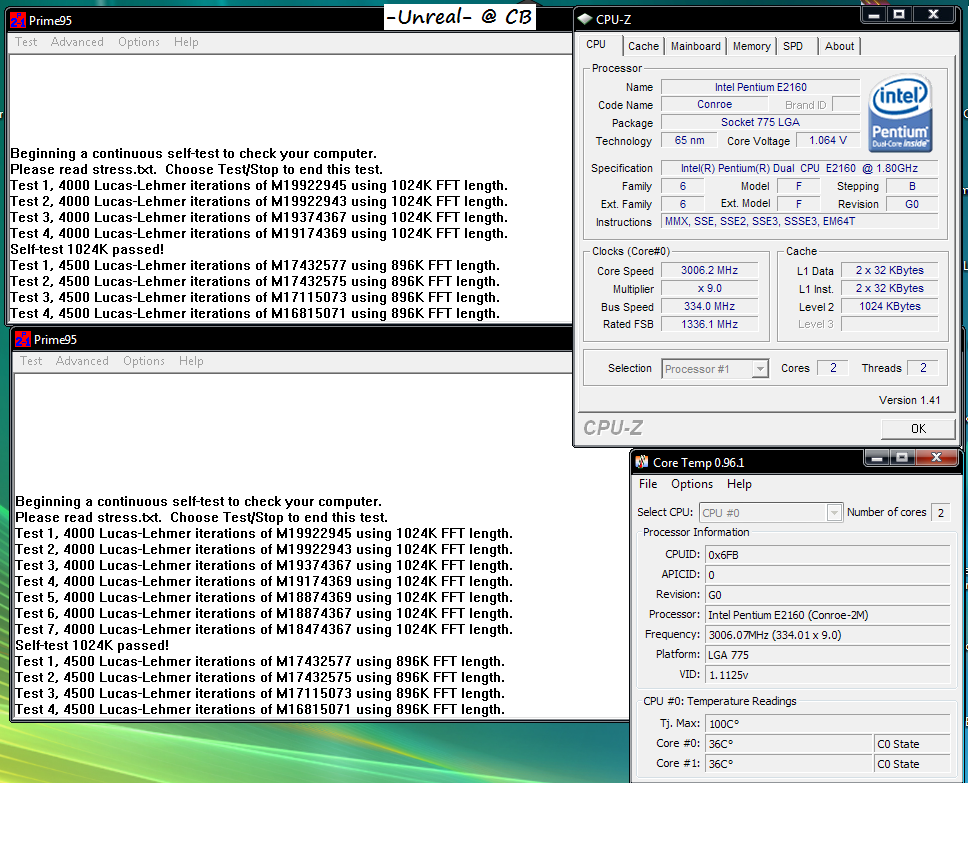Image resolution: width=969 pixels, height=842 pixels.
Task: Open the Help menu in lower Prime95 window
Action: tap(191, 361)
